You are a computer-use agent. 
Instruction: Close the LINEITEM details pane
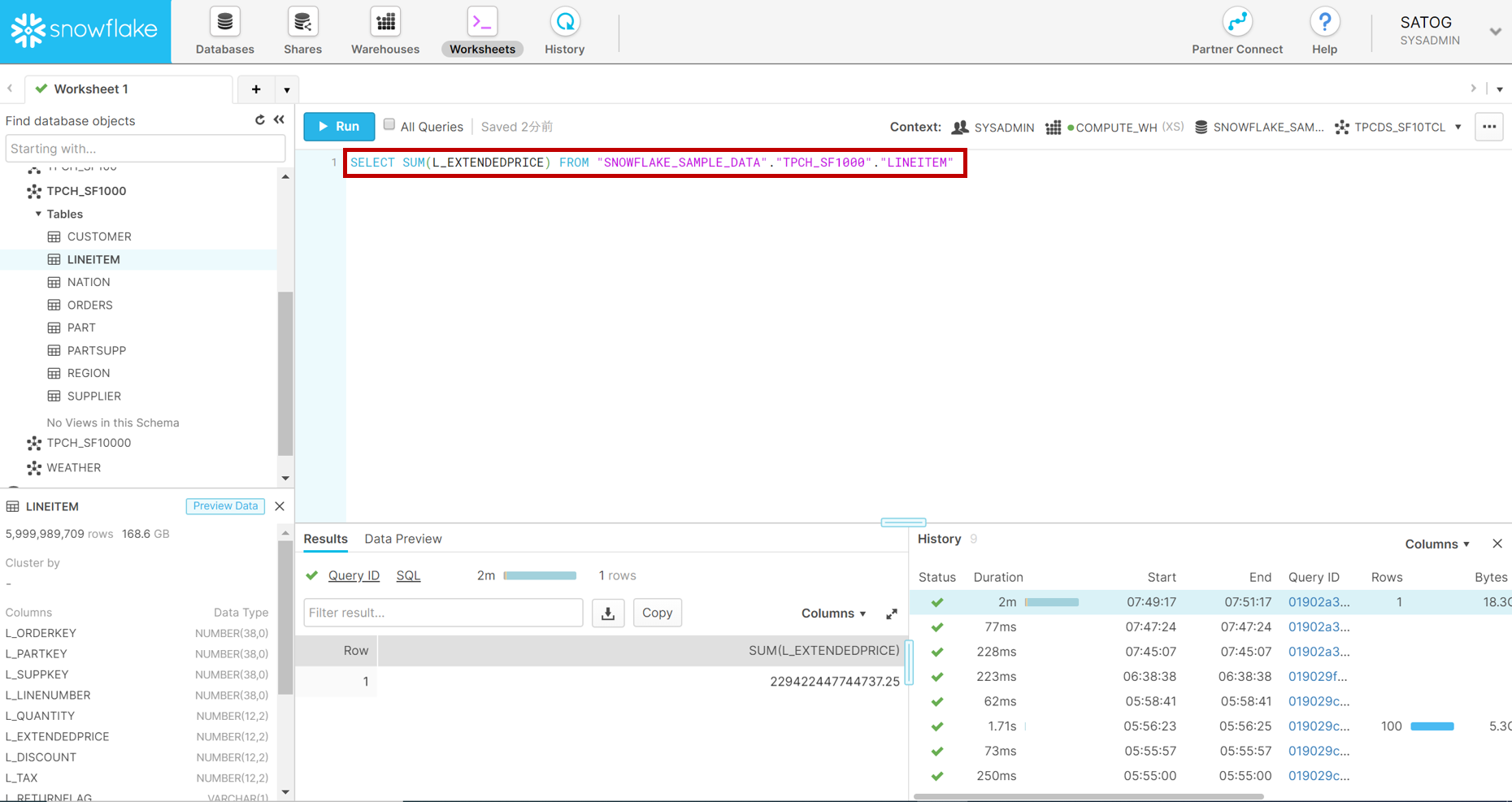[x=280, y=506]
